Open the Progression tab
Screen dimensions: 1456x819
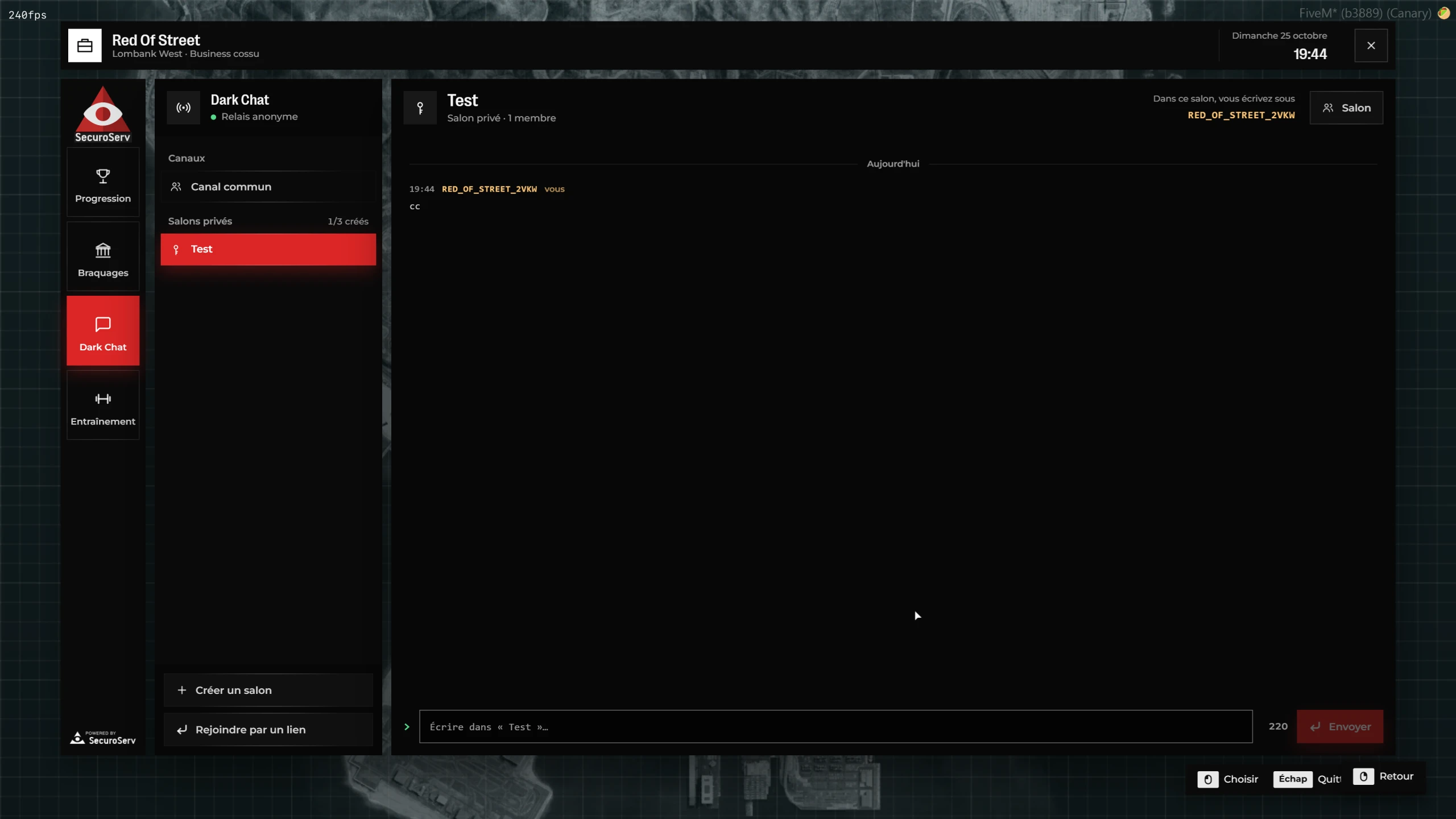[103, 182]
